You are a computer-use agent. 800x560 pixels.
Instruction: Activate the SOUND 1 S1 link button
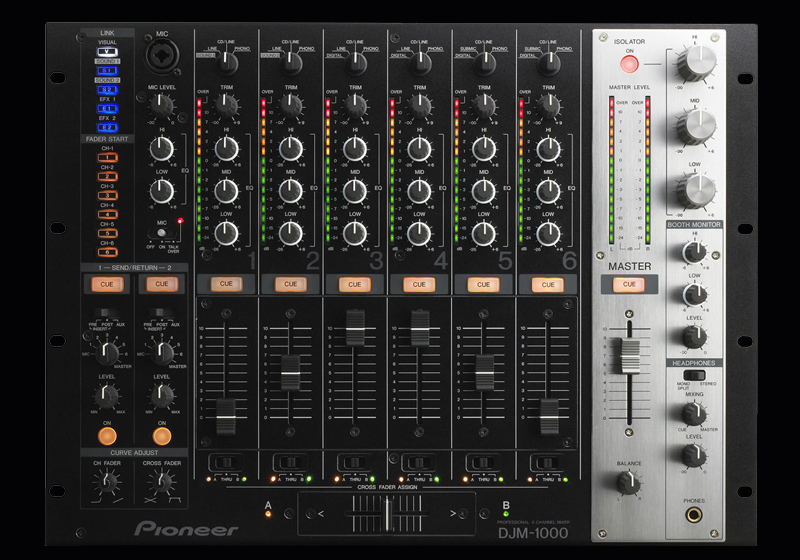pos(107,70)
